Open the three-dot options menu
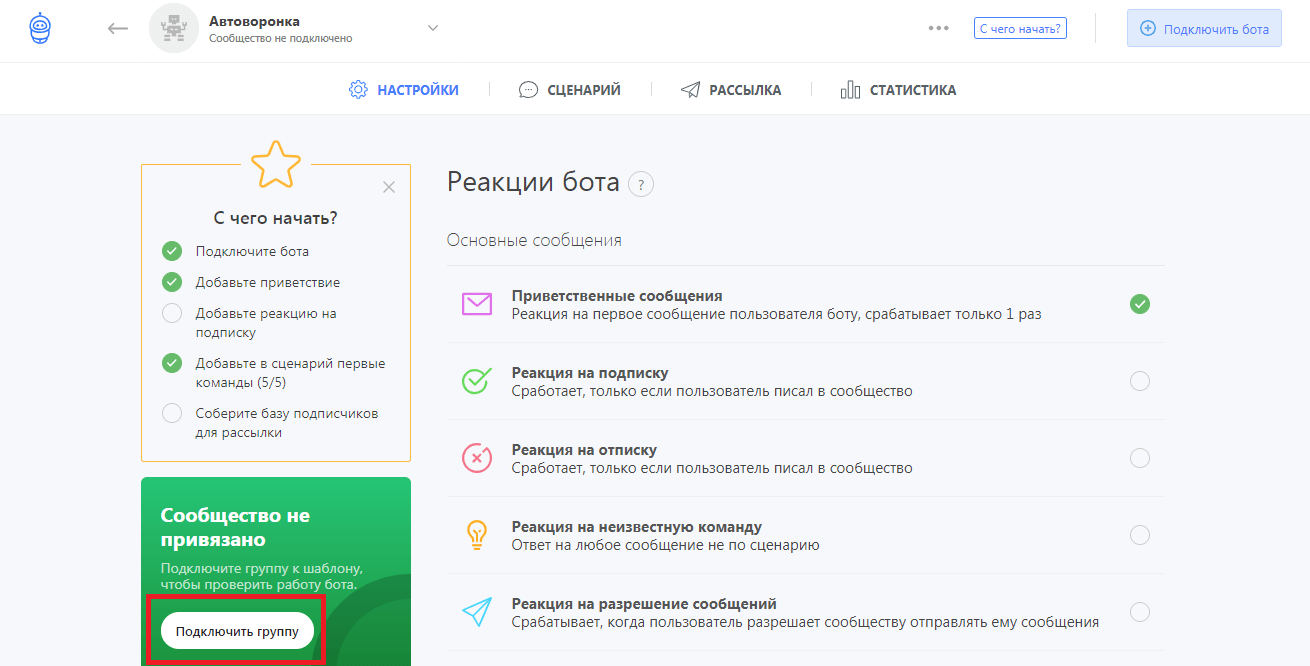The height and width of the screenshot is (666, 1310). (938, 27)
